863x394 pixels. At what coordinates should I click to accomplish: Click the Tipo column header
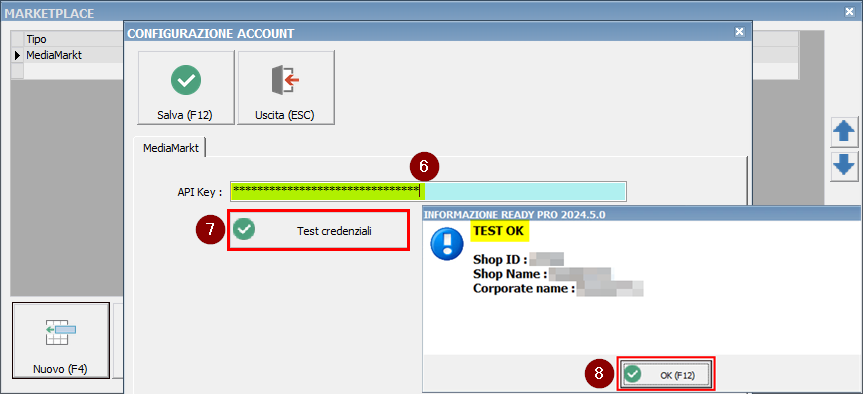pyautogui.click(x=73, y=39)
